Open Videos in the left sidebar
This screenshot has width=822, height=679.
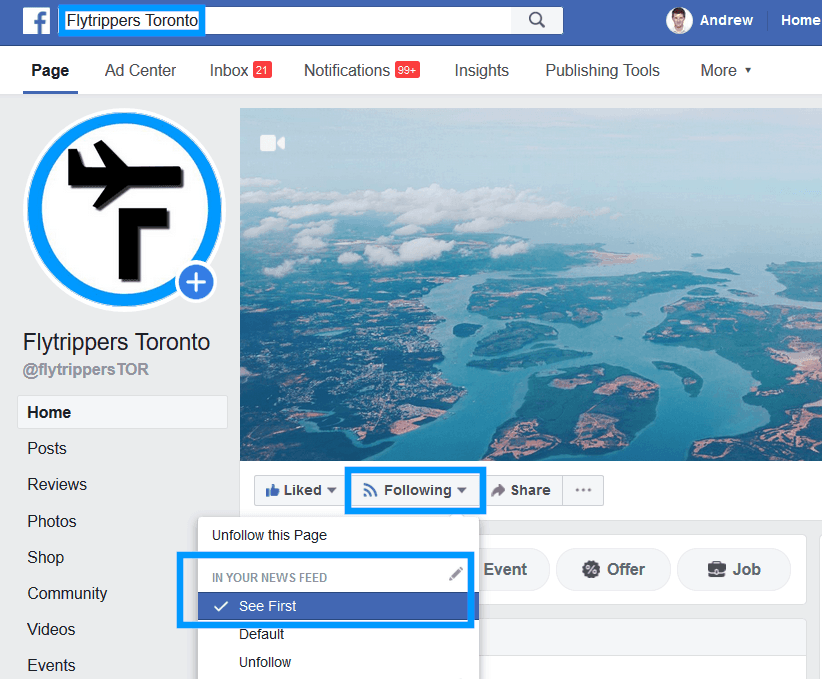tap(51, 629)
